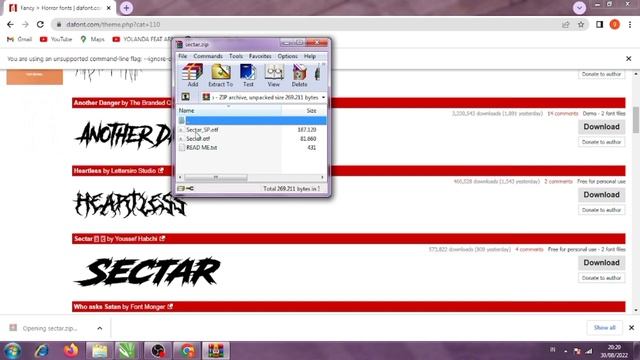Open the Windows Start menu

[12, 351]
